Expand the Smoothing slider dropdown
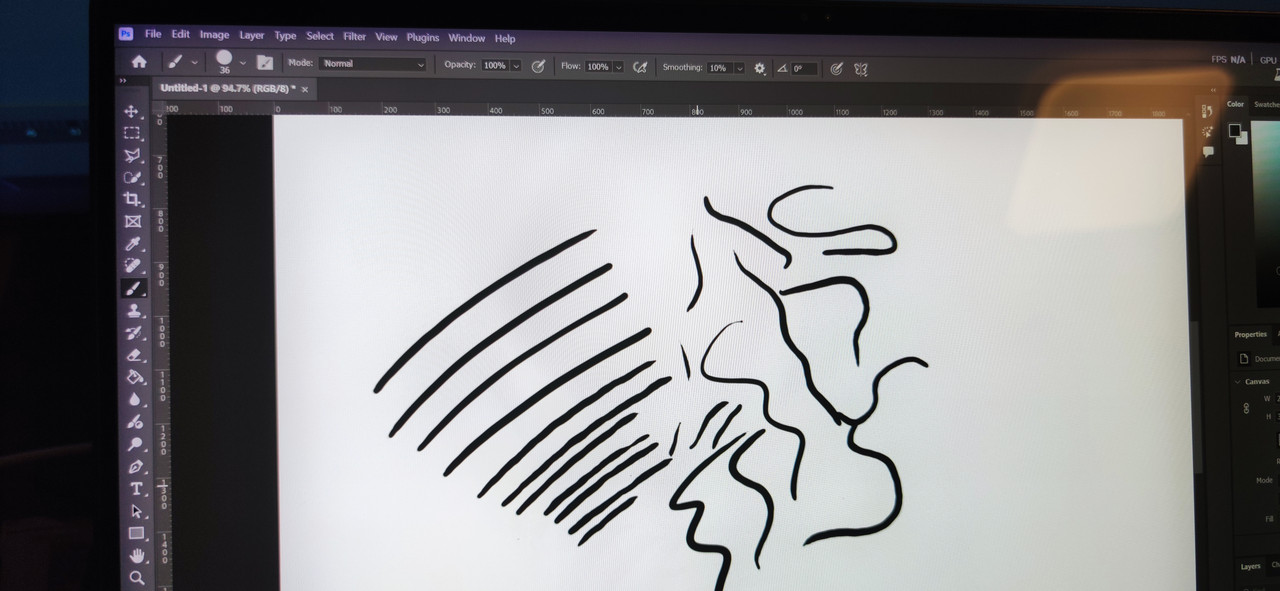 coord(739,68)
